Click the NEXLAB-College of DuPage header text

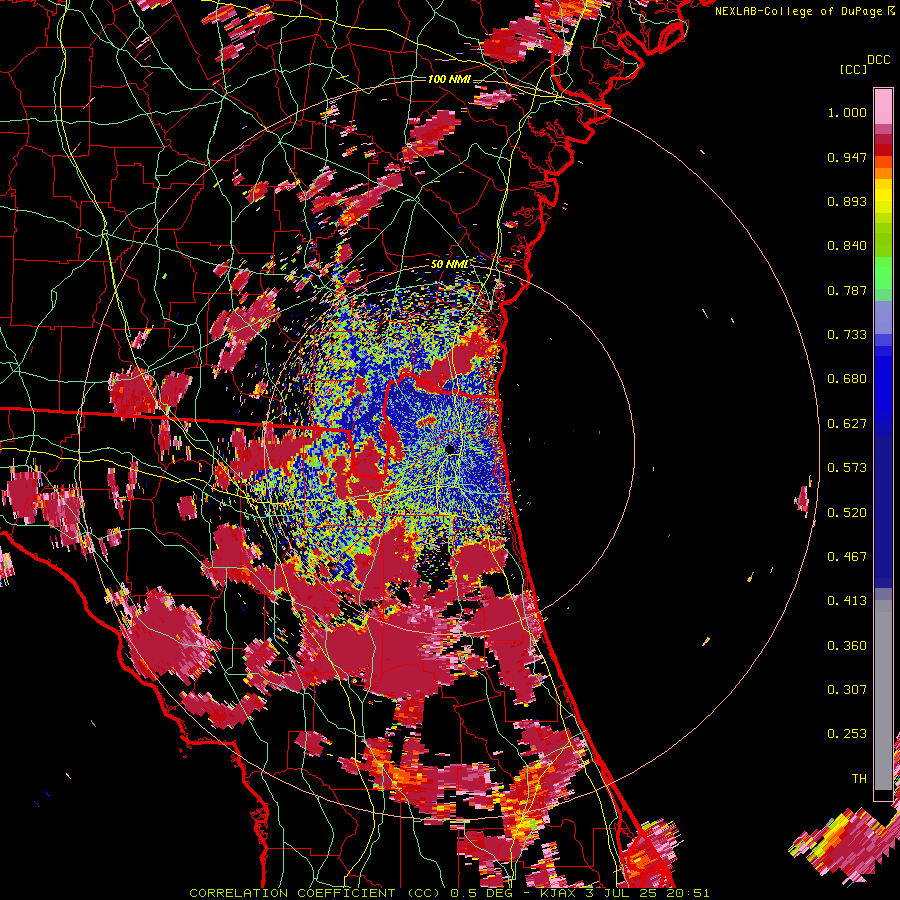tap(798, 11)
